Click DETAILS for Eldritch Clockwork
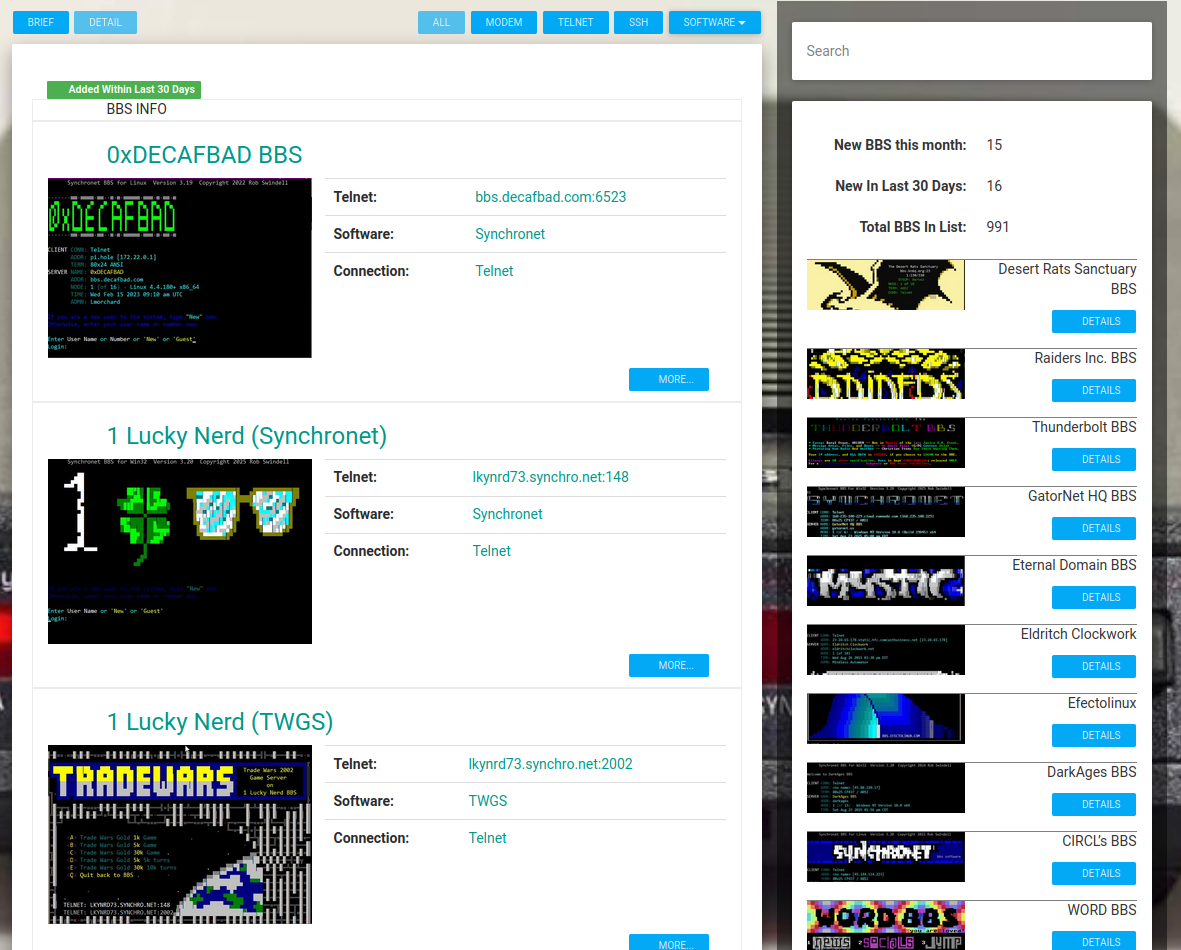Viewport: 1181px width, 950px height. (1094, 667)
